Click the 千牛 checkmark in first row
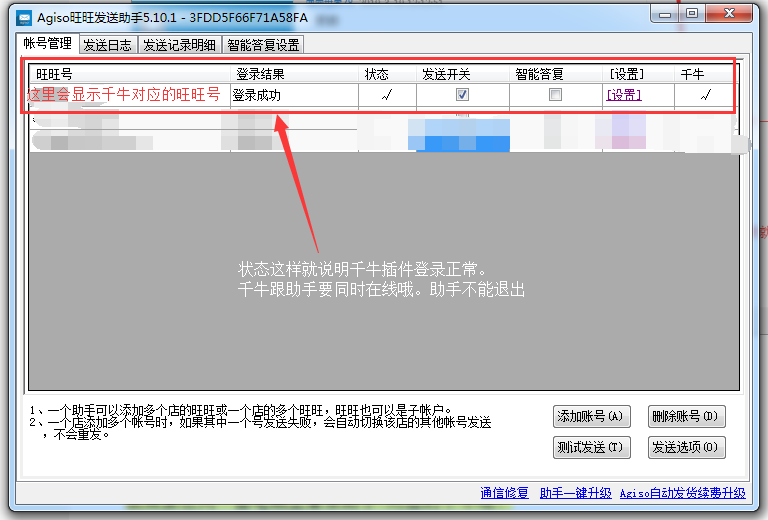The height and width of the screenshot is (520, 768). coord(706,95)
